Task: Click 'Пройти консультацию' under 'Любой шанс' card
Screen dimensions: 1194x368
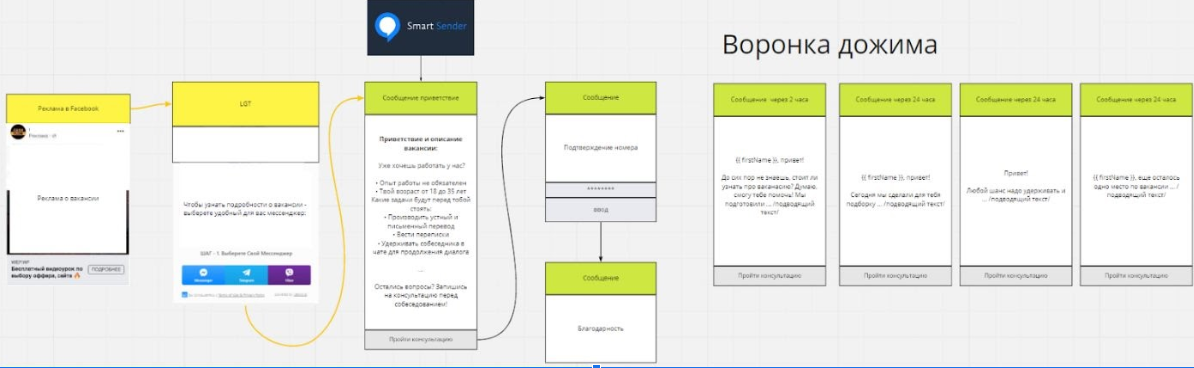Action: (1016, 275)
